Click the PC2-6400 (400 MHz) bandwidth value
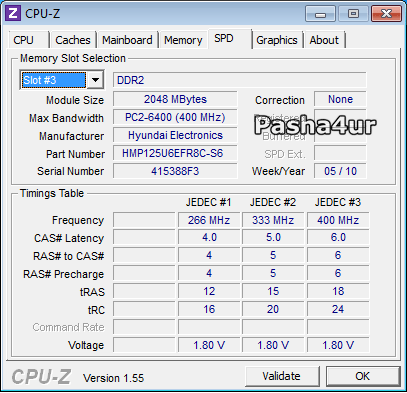The width and height of the screenshot is (407, 393). coord(175,117)
